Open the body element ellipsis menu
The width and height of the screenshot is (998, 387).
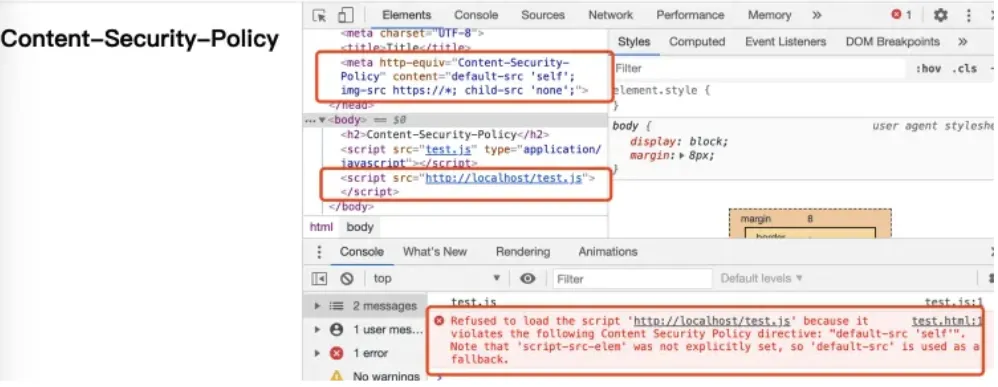pos(310,120)
